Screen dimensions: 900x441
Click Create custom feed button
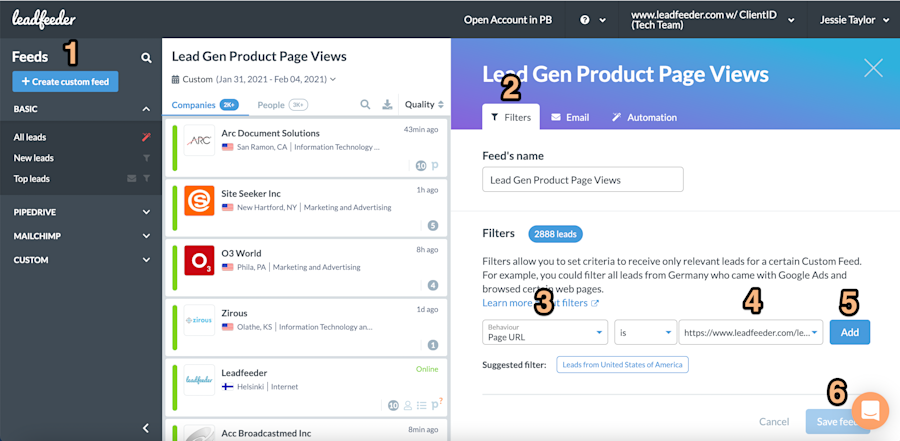tap(65, 82)
